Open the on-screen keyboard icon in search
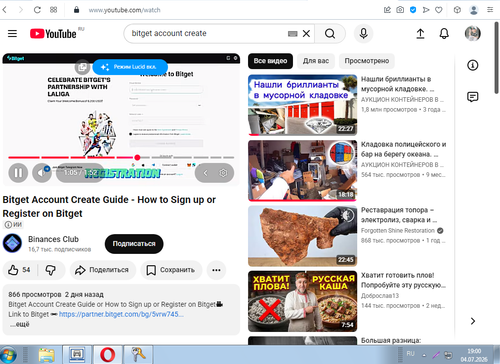 (292, 34)
